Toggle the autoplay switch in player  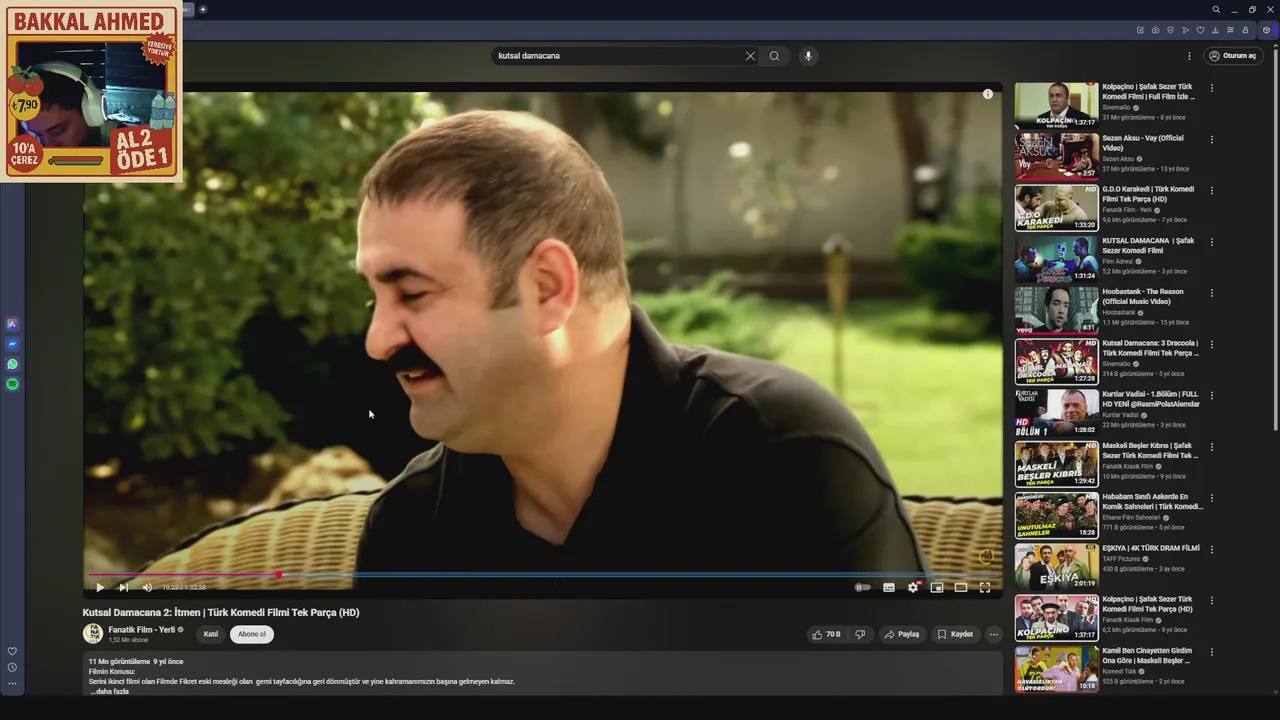pos(862,588)
